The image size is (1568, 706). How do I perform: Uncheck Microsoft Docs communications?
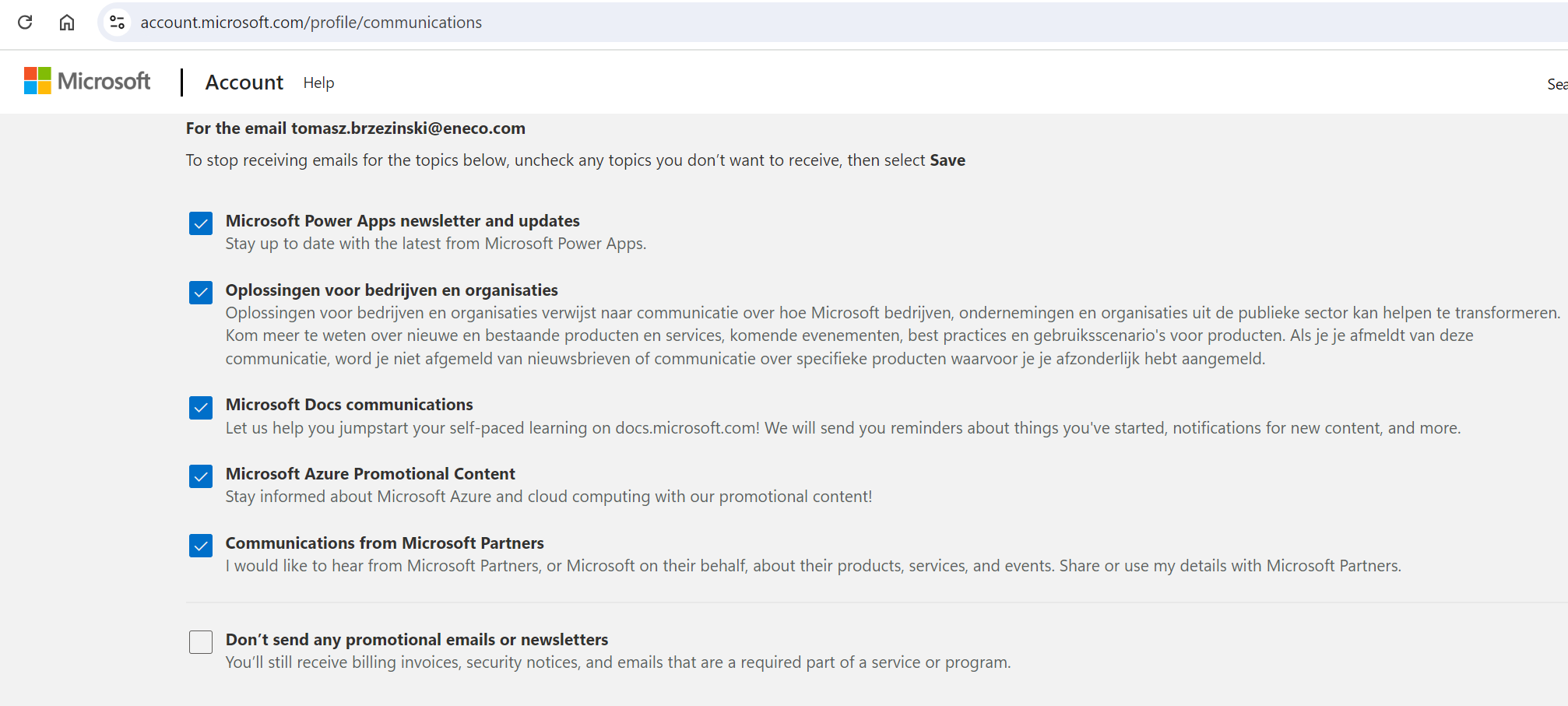pos(201,407)
